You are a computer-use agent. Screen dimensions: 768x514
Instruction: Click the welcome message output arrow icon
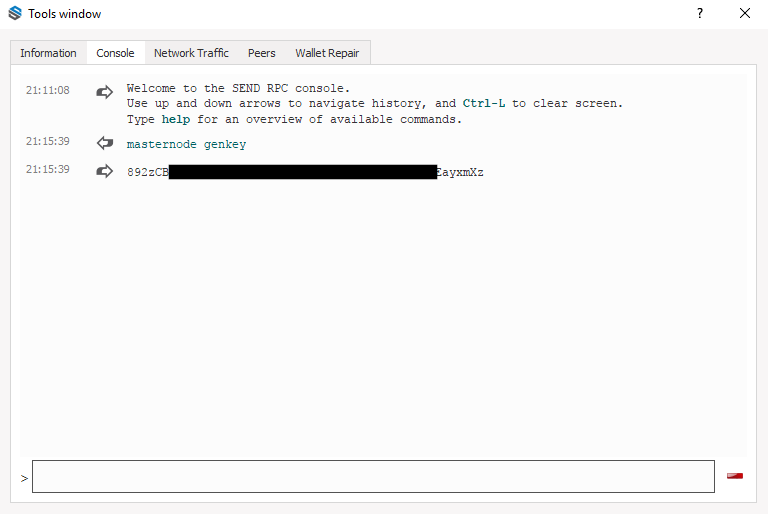pos(104,92)
